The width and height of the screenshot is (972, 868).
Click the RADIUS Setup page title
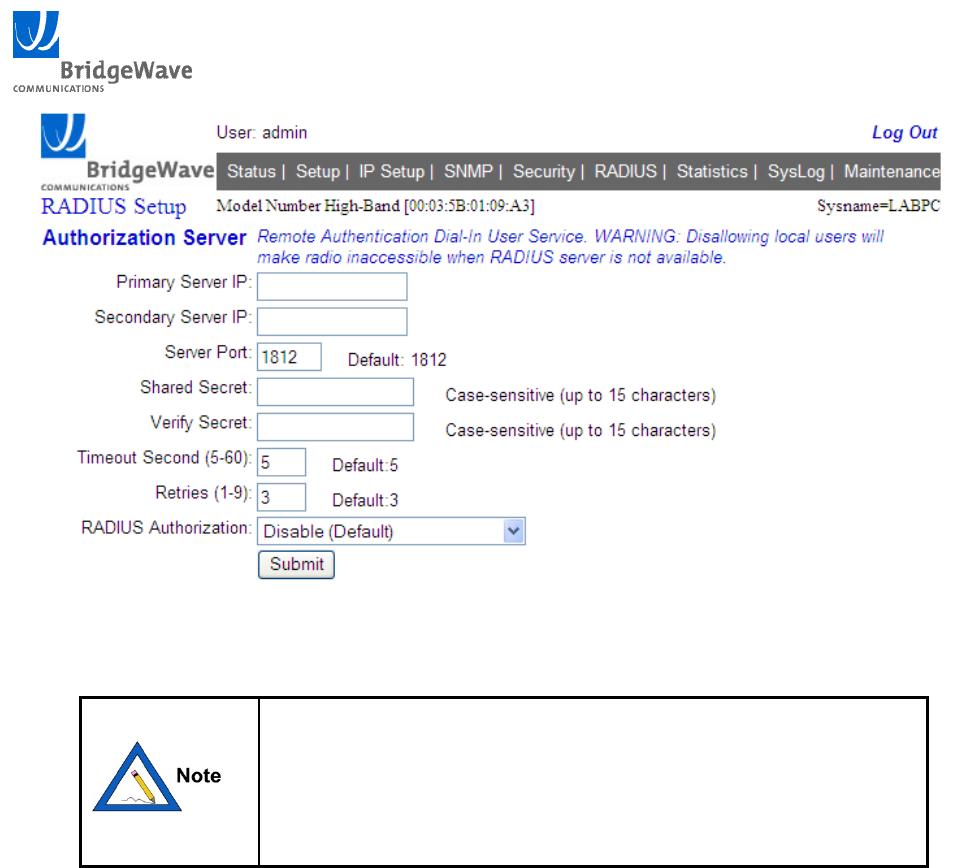[x=113, y=207]
